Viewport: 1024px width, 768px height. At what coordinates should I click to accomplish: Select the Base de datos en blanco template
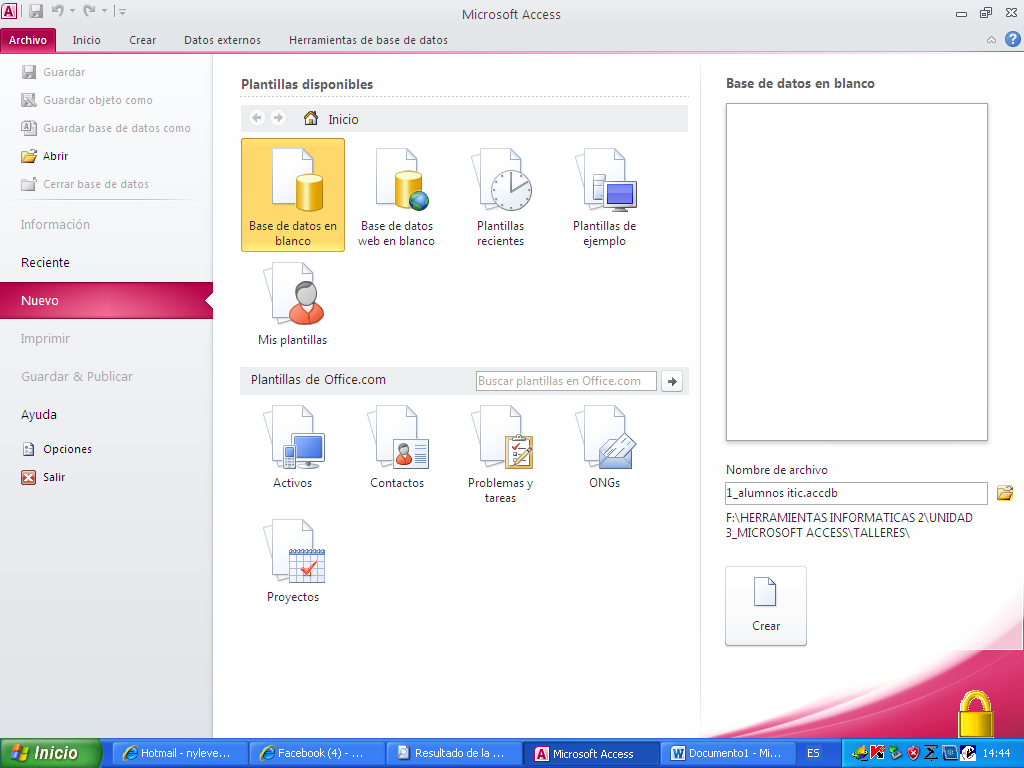[x=292, y=195]
